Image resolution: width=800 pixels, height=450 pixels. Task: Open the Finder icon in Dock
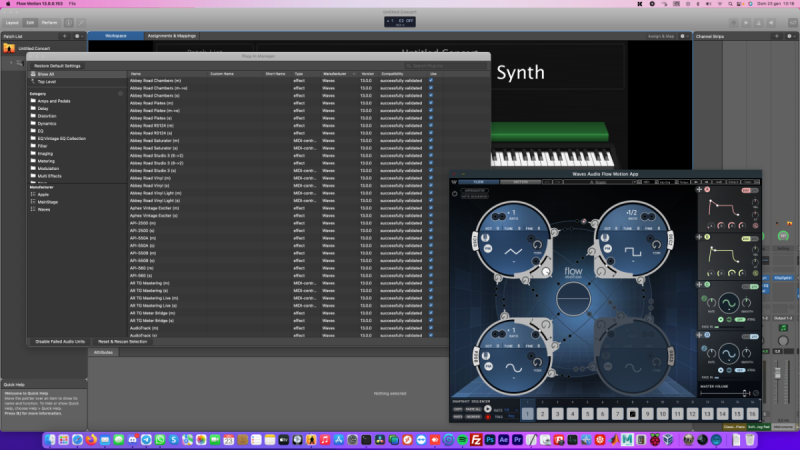click(x=50, y=439)
